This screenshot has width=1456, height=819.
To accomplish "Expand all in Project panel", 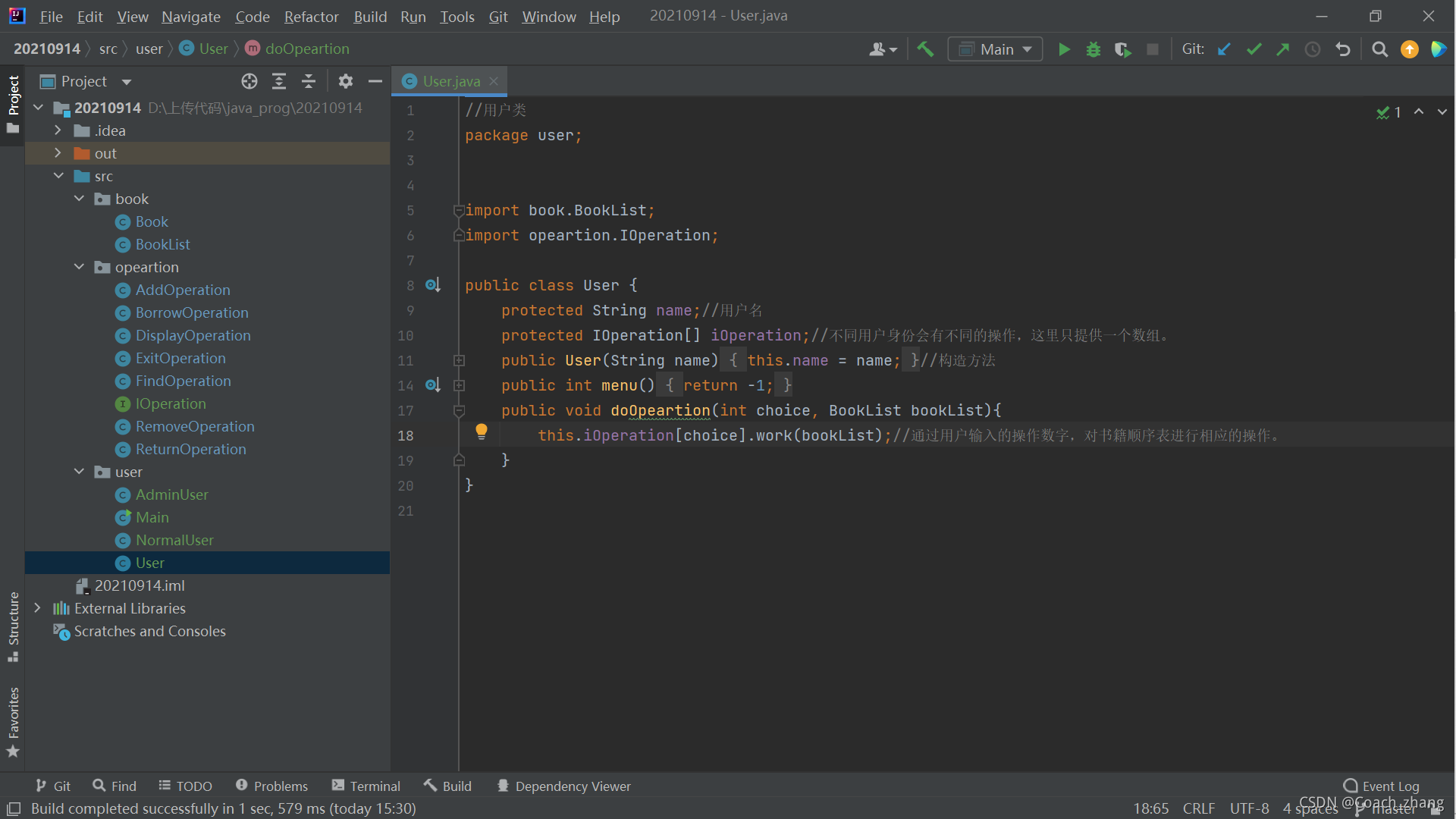I will click(x=279, y=81).
